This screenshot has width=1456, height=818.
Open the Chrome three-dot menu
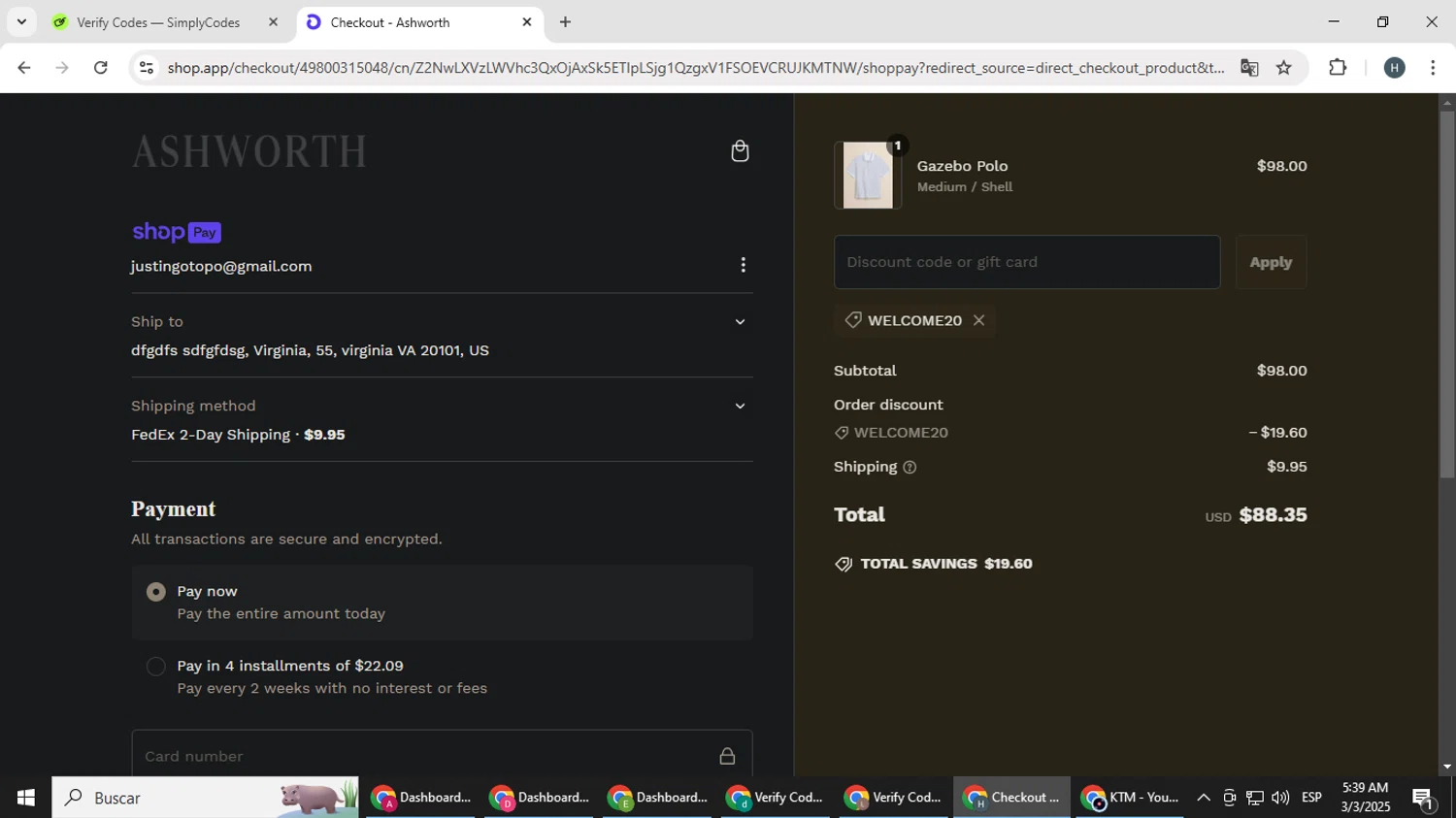1433,68
